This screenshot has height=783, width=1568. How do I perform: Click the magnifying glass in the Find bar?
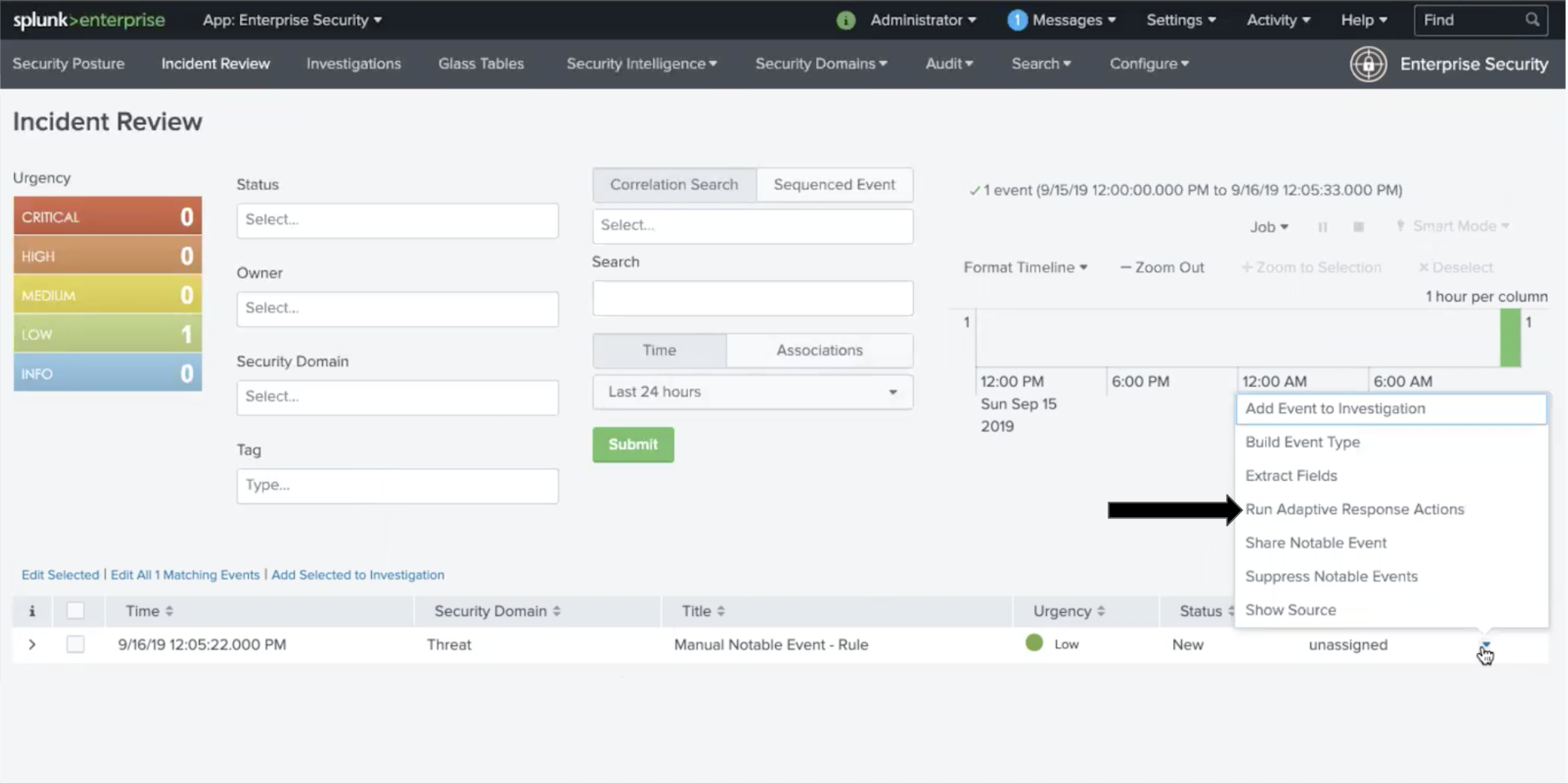[x=1532, y=20]
